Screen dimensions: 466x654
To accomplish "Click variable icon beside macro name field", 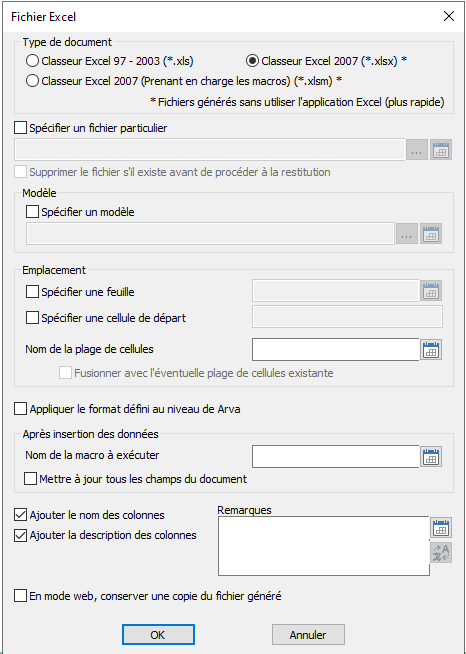I will (431, 457).
